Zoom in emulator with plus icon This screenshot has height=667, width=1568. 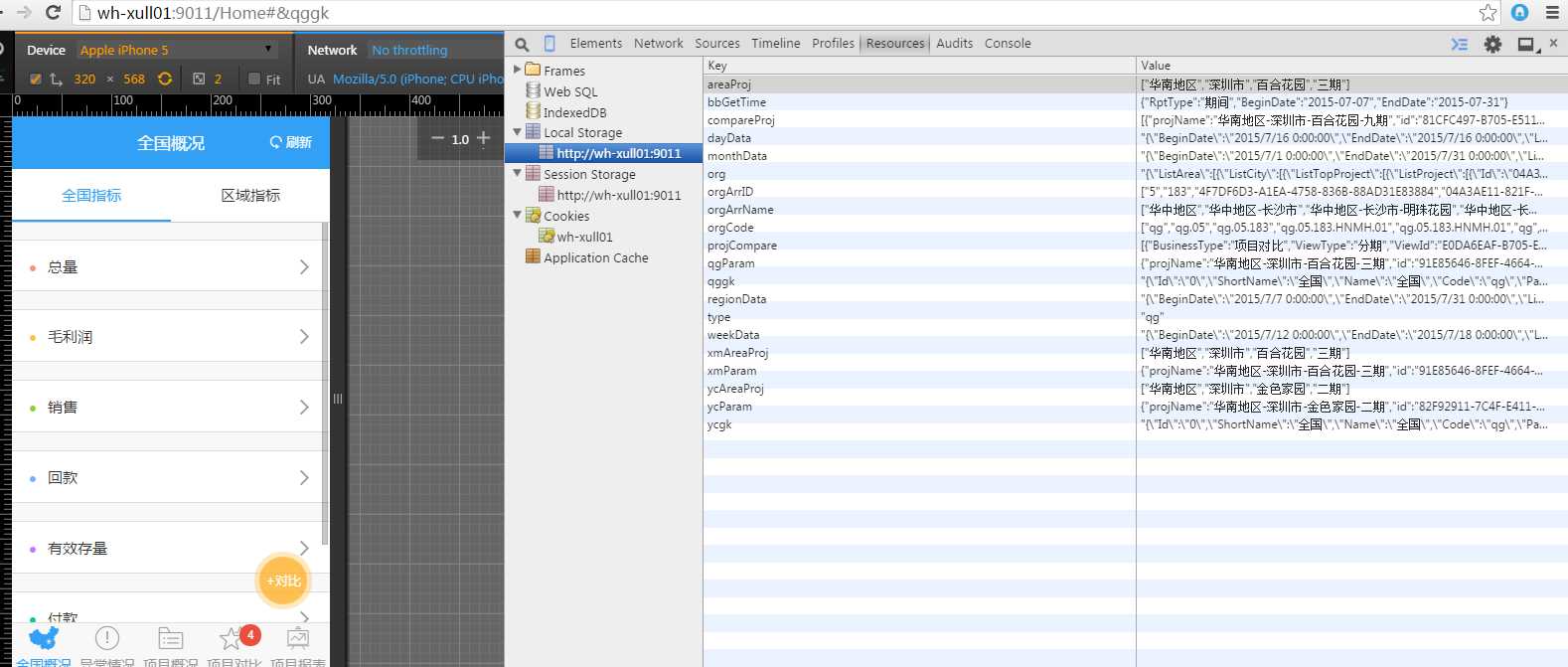click(484, 138)
